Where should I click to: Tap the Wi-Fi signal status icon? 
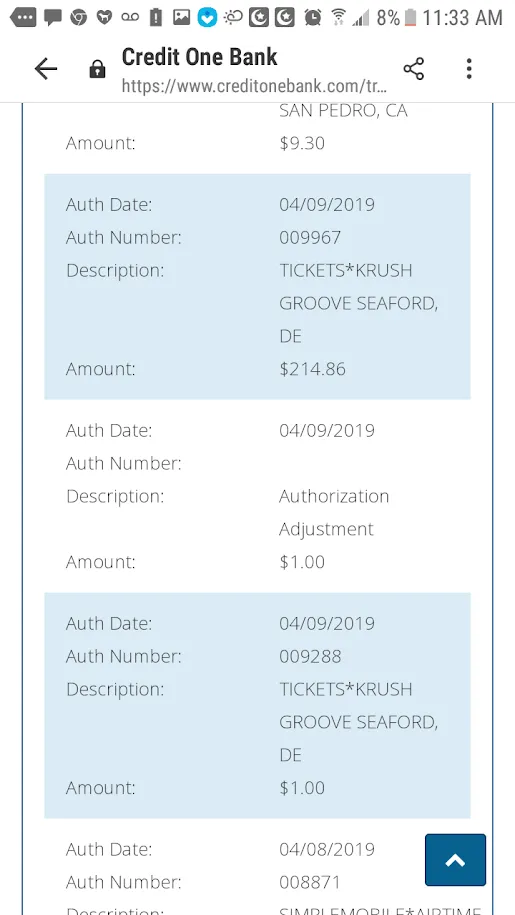pos(338,18)
